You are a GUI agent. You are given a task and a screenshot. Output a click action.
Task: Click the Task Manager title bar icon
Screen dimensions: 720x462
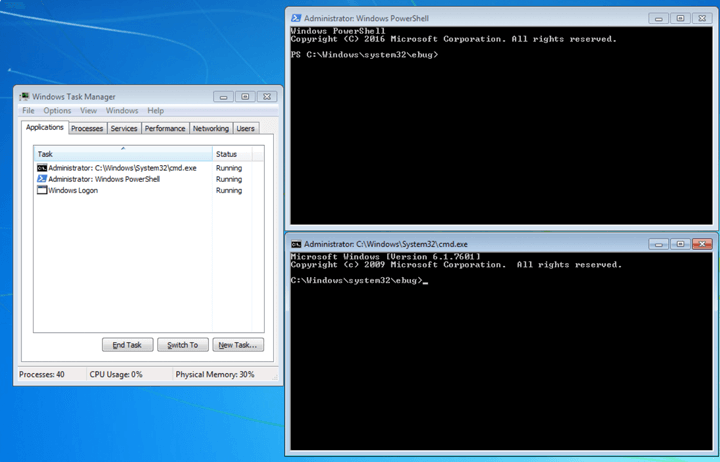point(24,96)
